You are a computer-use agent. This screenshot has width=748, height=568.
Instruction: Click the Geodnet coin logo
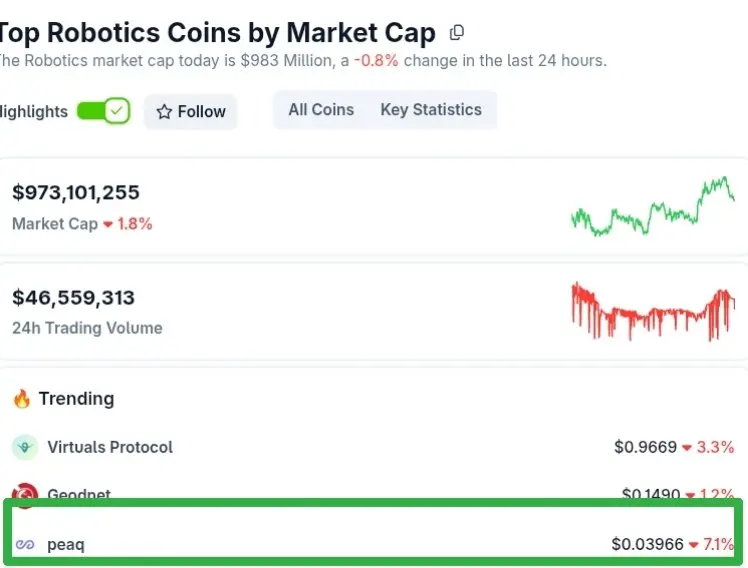pos(25,494)
